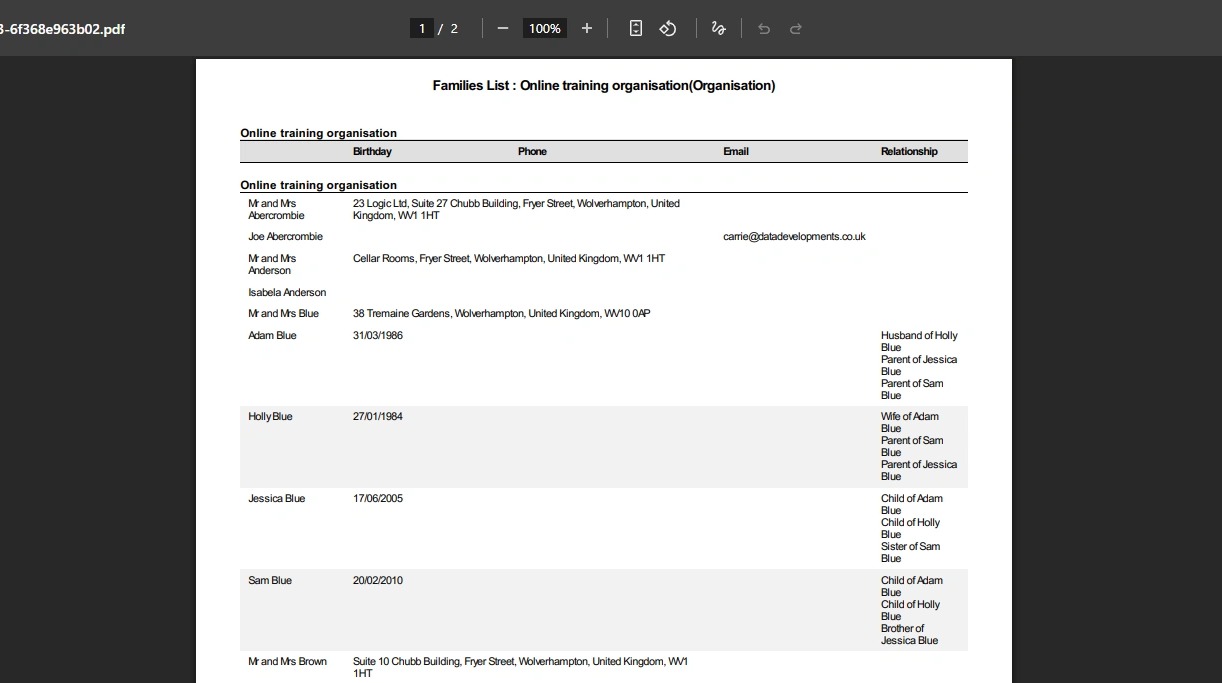Click the Joe Abercrombie name

click(285, 237)
